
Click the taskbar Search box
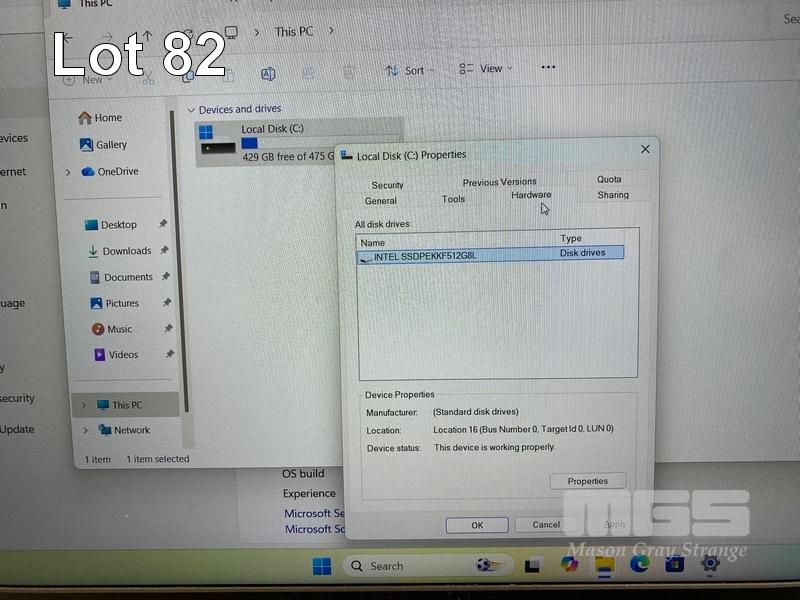click(x=428, y=566)
